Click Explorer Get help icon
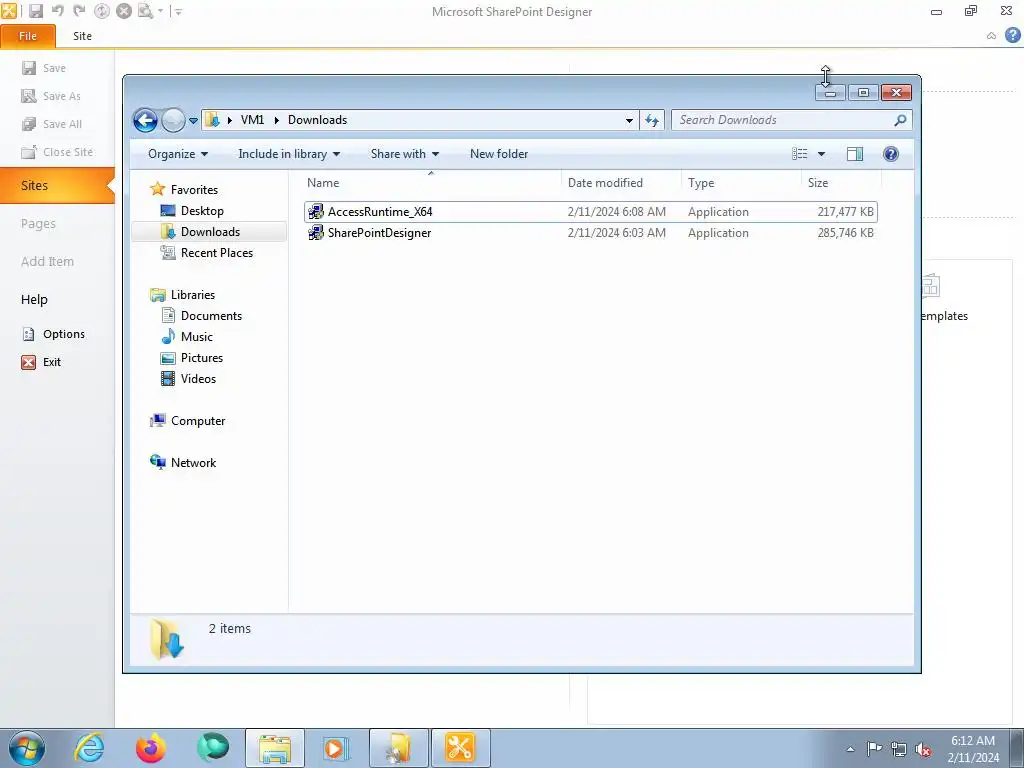Screen dimensions: 1024x768 891,154
